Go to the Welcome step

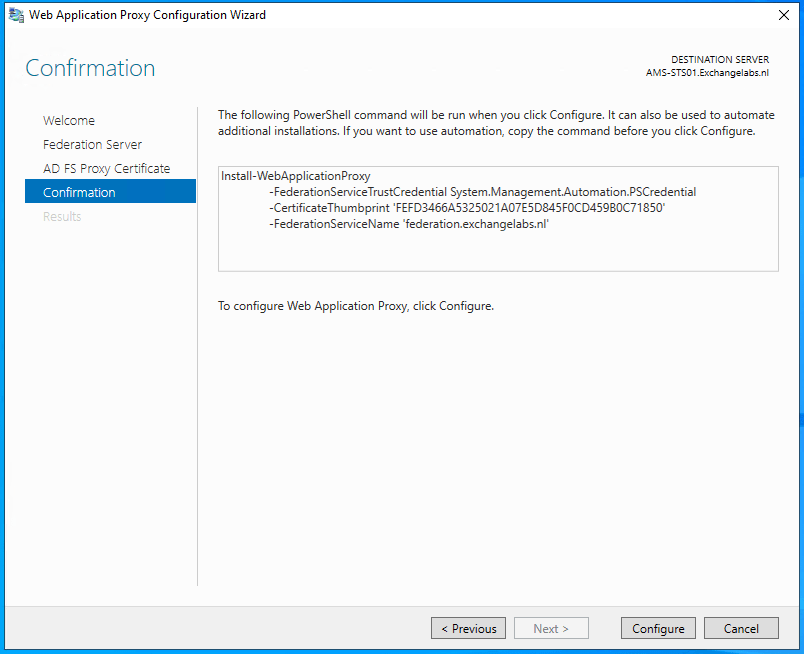[x=69, y=120]
